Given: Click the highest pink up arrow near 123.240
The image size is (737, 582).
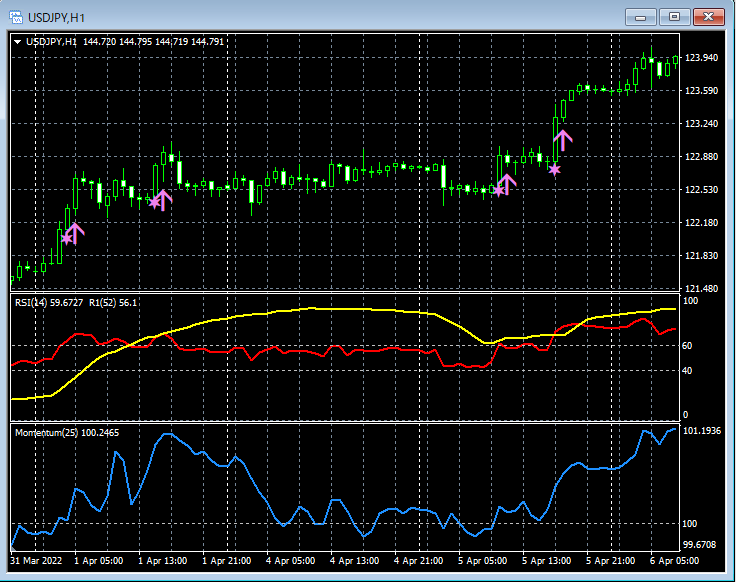Looking at the screenshot, I should [x=563, y=140].
